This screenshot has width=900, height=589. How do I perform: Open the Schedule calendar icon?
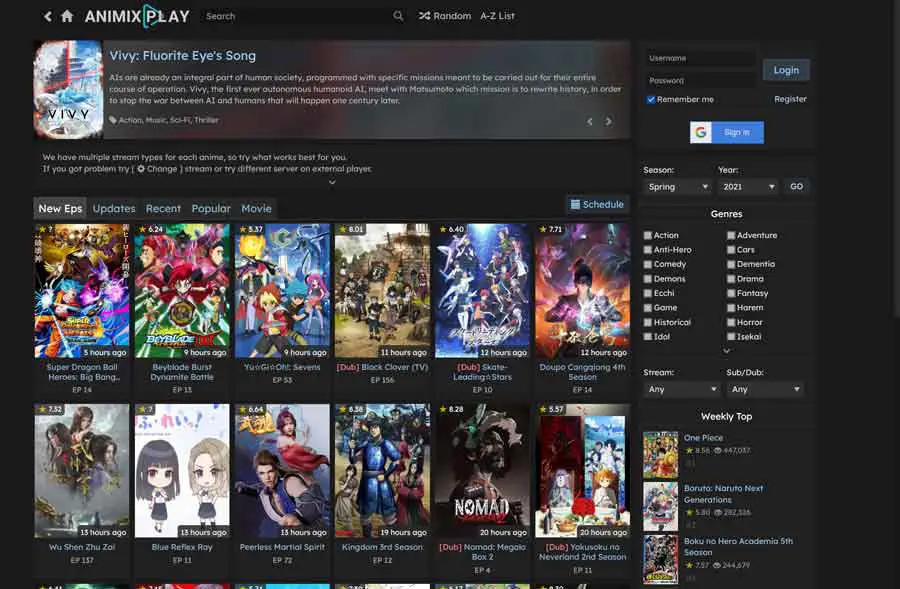tap(575, 204)
